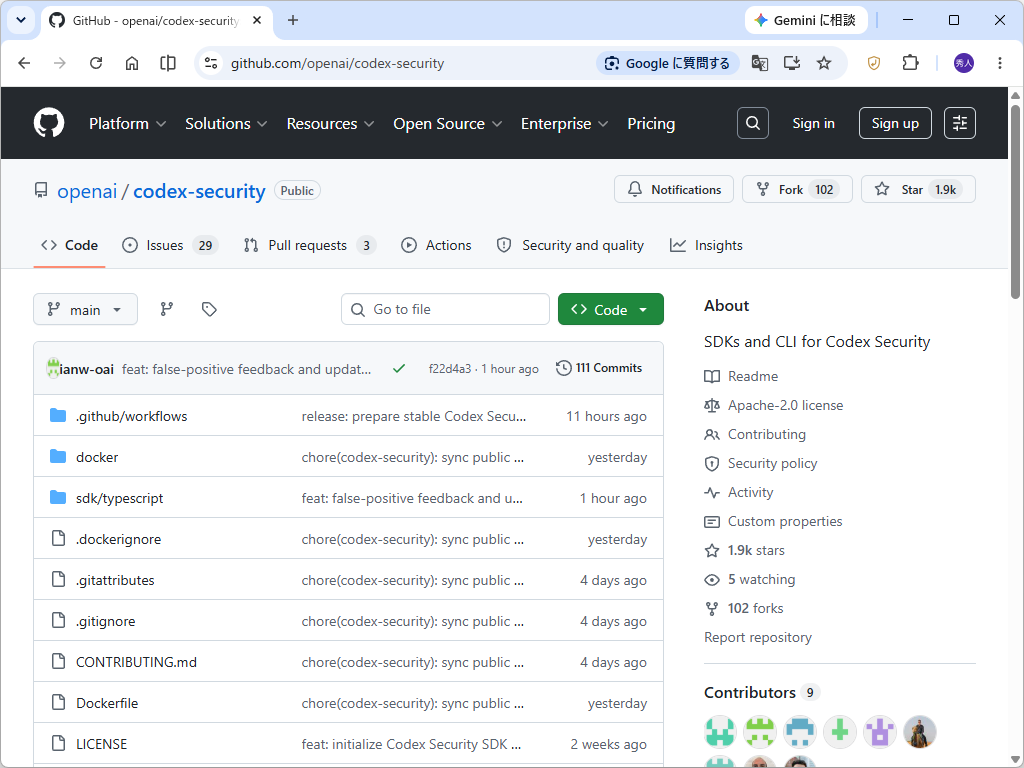This screenshot has height=768, width=1024.
Task: View site information icon in address bar
Action: pos(210,63)
